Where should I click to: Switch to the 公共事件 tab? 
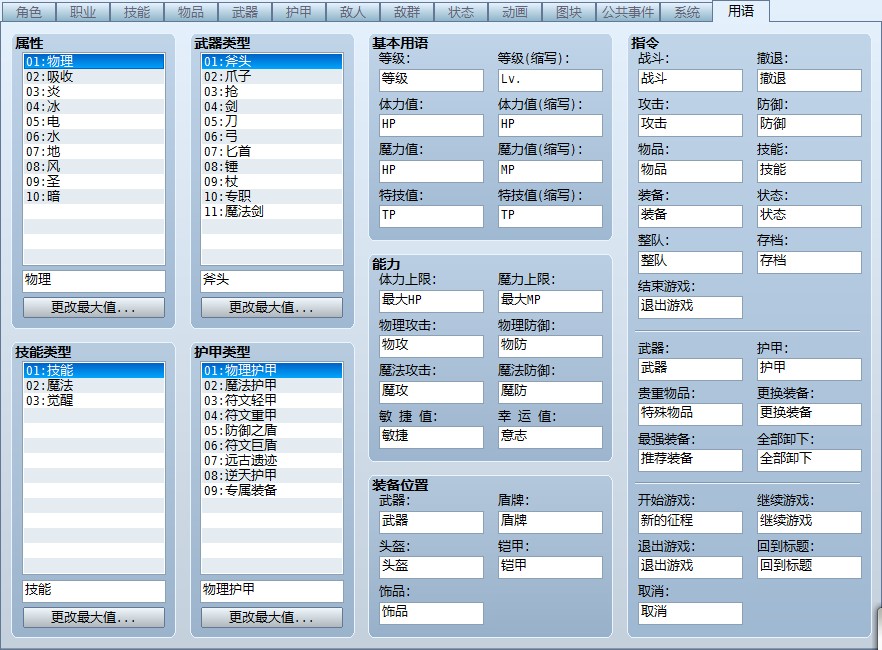click(x=628, y=12)
